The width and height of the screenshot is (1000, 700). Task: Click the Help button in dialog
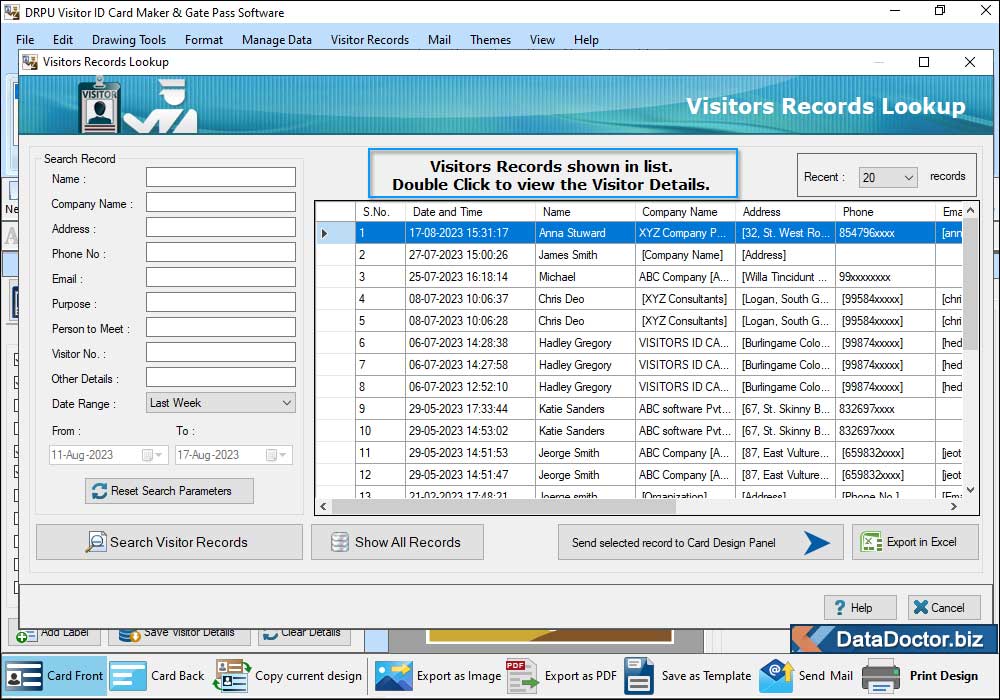click(x=860, y=608)
